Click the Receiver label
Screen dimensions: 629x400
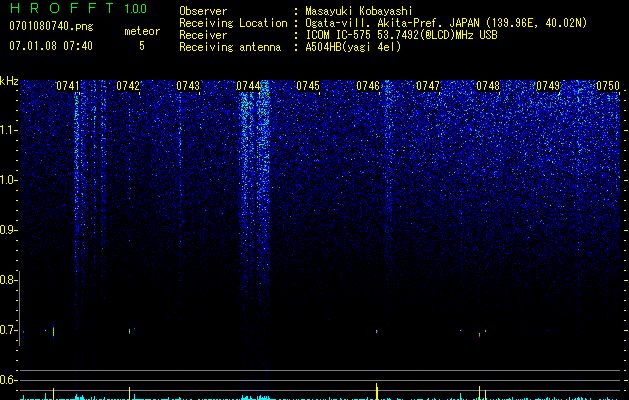coord(203,35)
